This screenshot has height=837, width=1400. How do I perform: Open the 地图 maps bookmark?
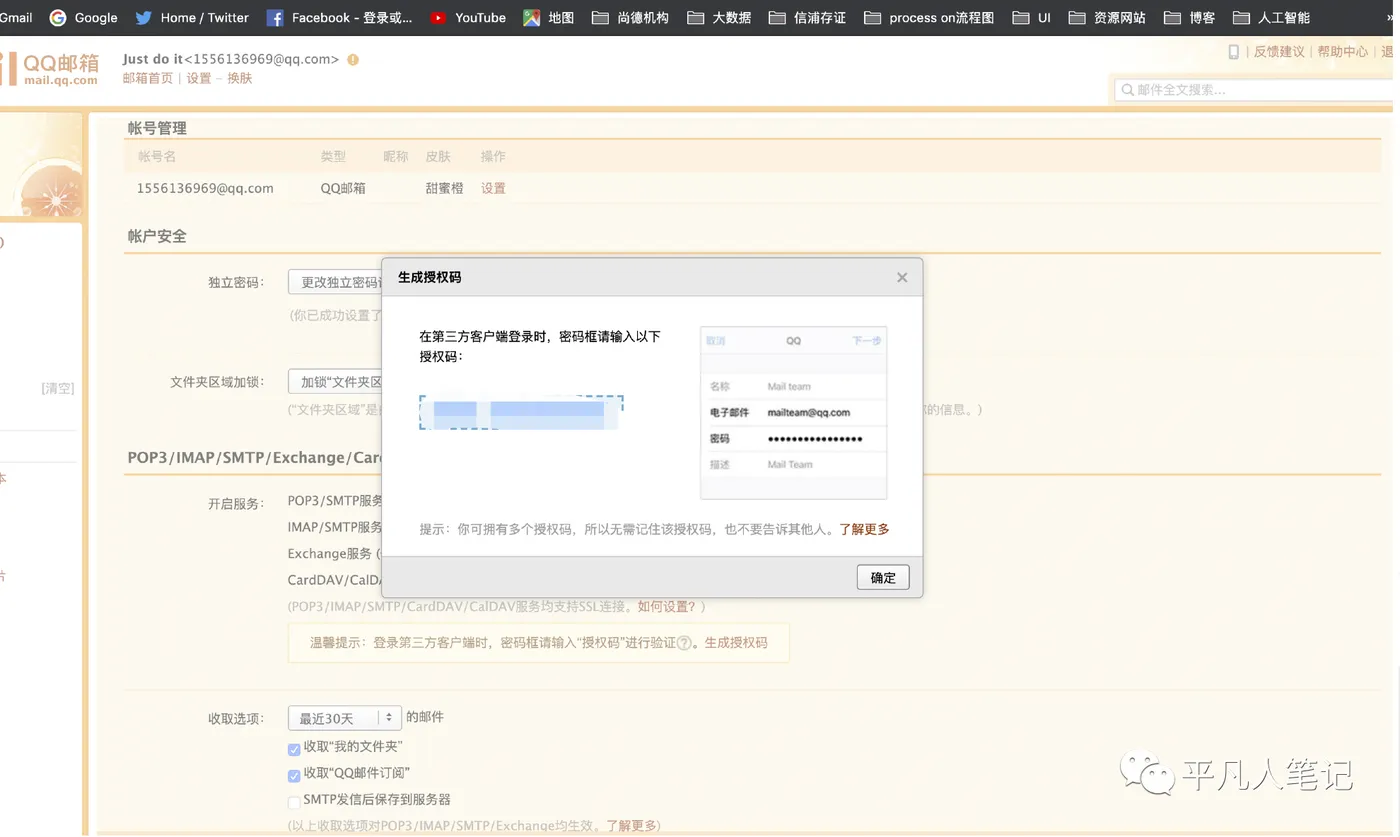[x=549, y=17]
